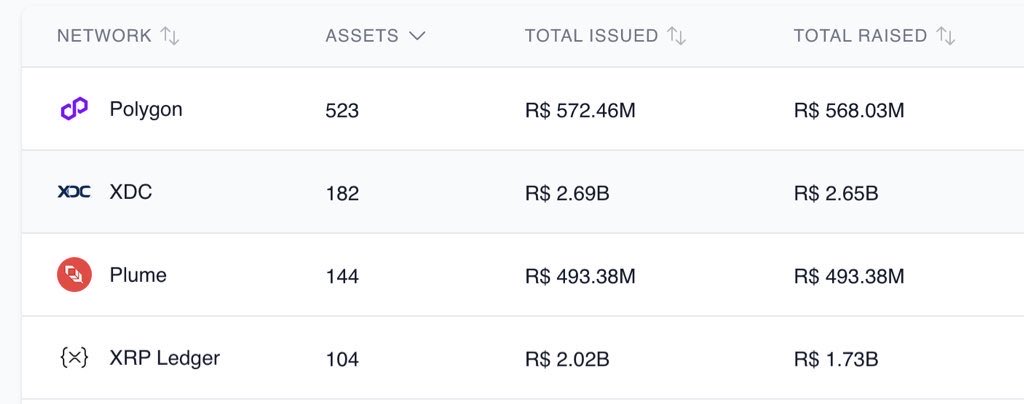The image size is (1024, 404).
Task: Open the Plume network link
Action: [138, 275]
